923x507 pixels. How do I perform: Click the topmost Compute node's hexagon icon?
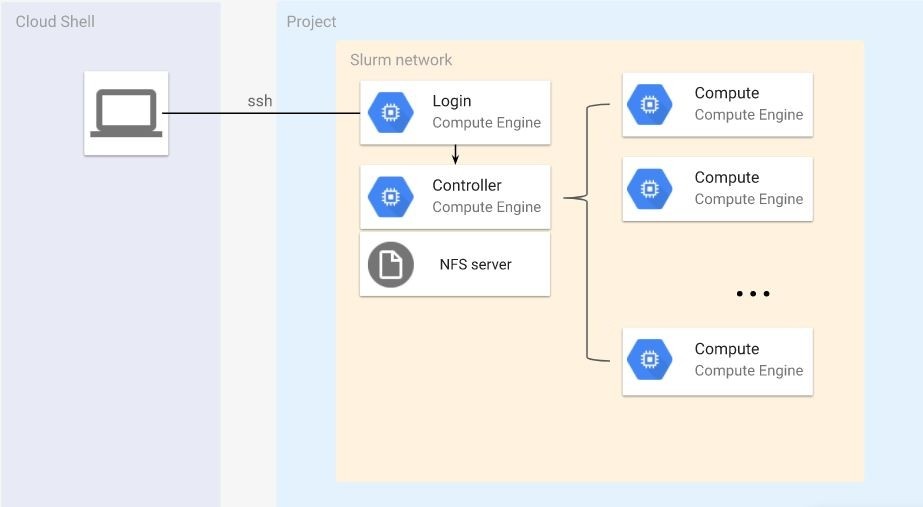tap(649, 105)
